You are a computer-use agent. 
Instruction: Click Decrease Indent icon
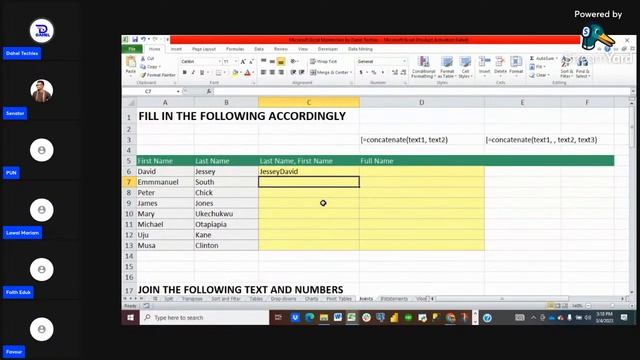coord(293,73)
